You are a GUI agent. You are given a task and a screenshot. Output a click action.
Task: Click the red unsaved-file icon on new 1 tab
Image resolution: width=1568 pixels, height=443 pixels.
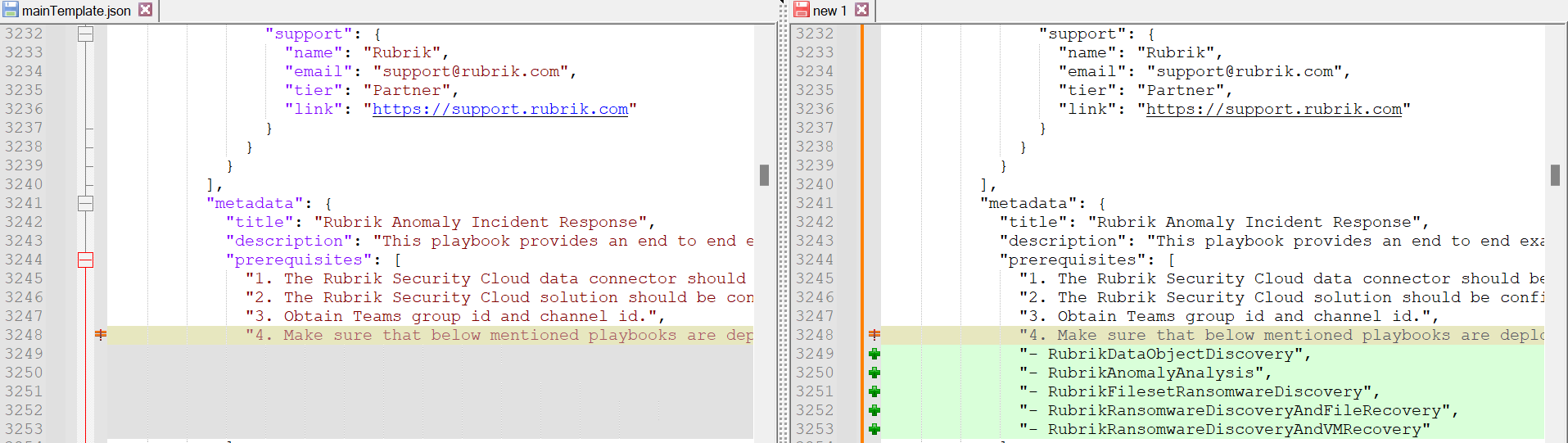[x=802, y=10]
